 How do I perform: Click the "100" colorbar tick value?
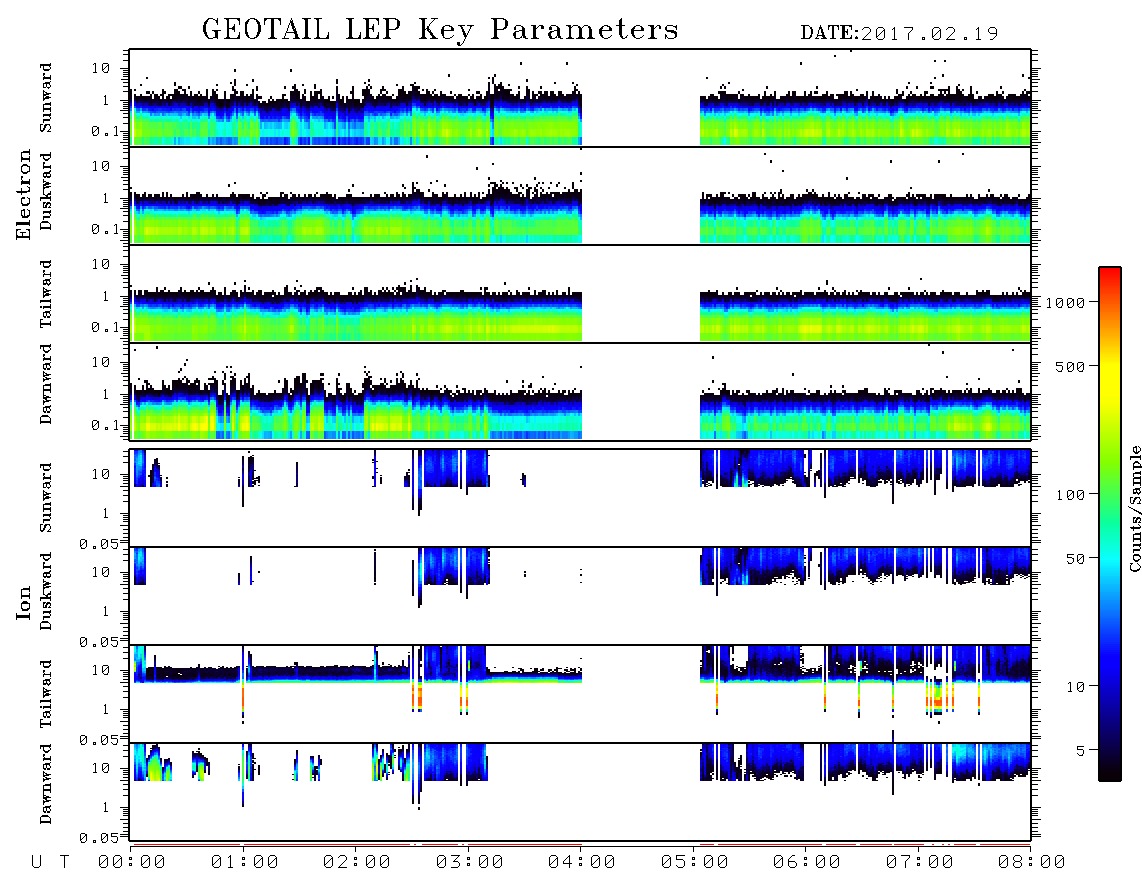pyautogui.click(x=1071, y=495)
